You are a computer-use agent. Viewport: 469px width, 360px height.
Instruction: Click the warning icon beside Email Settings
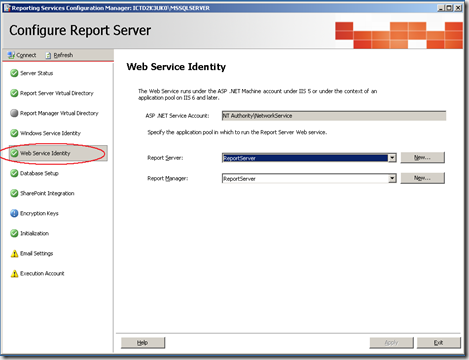[x=14, y=254]
